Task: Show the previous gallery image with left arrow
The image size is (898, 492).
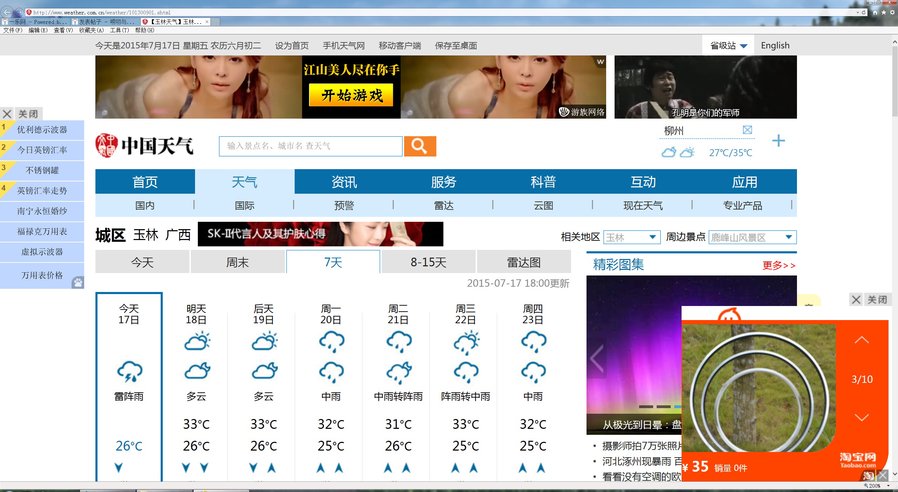Action: pyautogui.click(x=597, y=357)
